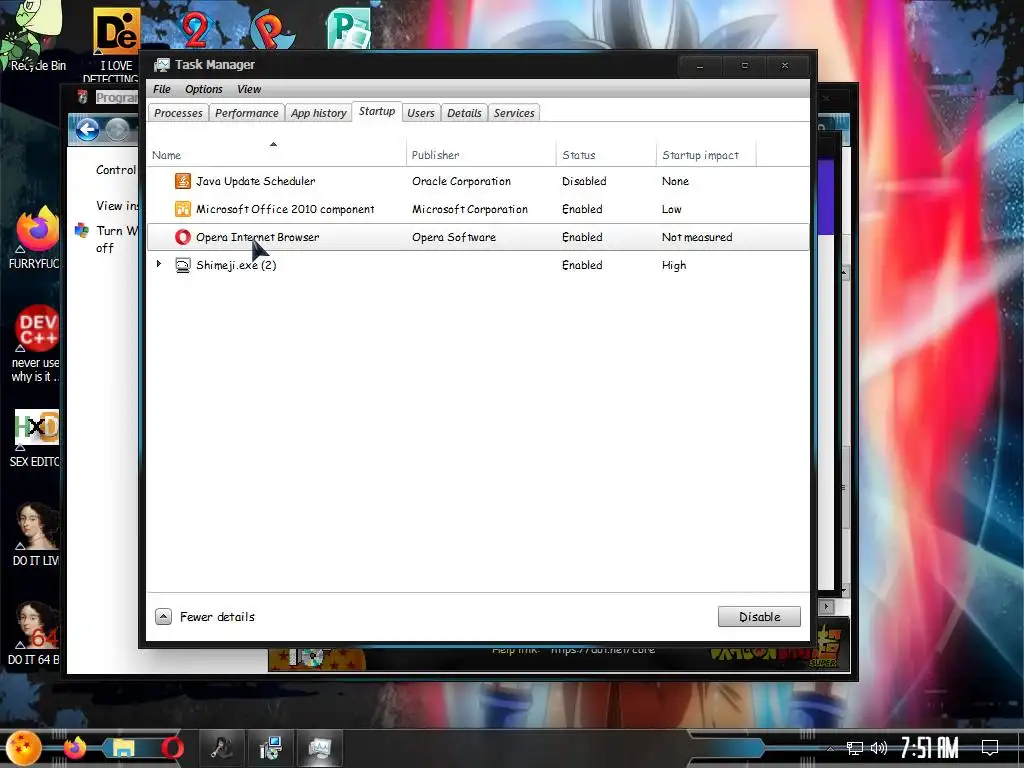Click the Microsoft Corporation publisher cell
The width and height of the screenshot is (1024, 768).
tap(470, 209)
